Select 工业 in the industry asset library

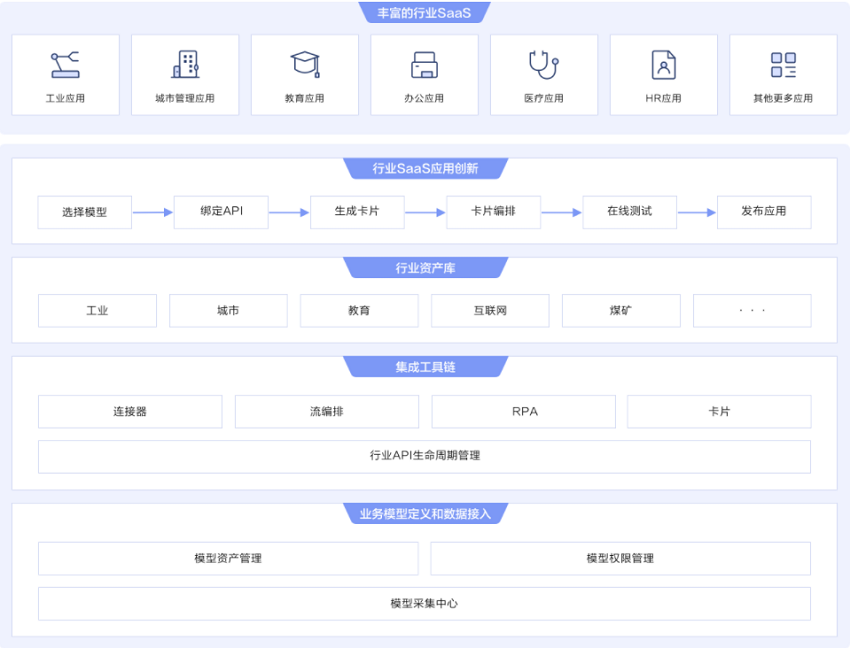click(98, 311)
